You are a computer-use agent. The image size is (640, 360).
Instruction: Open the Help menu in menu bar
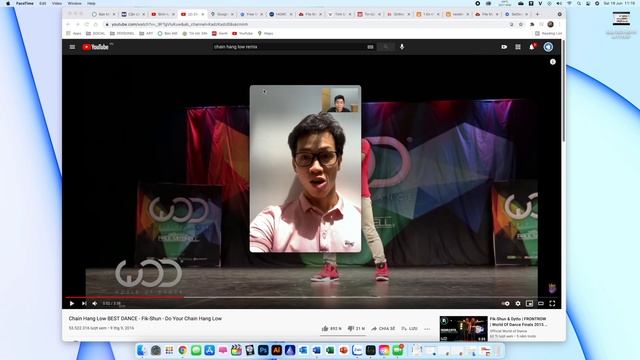(x=91, y=3)
